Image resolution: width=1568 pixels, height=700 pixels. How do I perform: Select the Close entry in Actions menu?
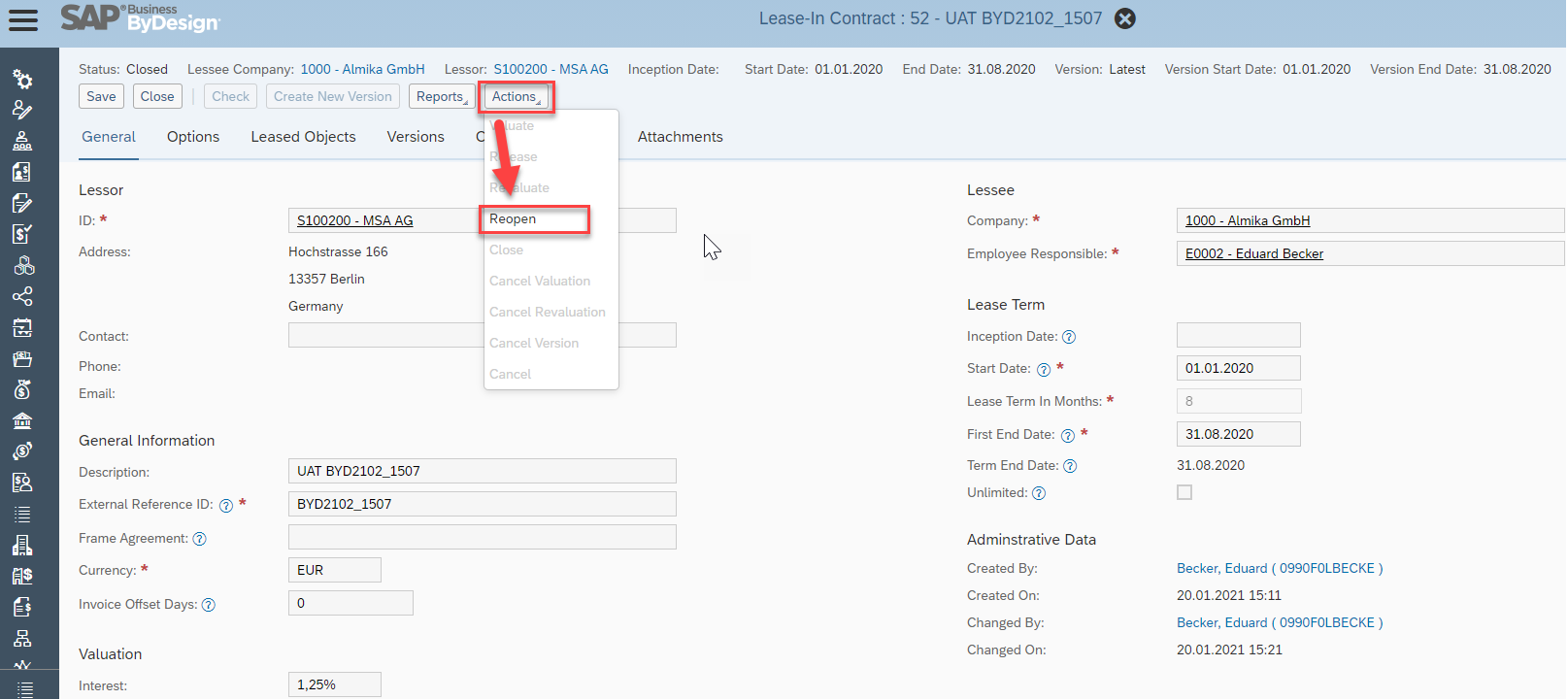pos(506,250)
